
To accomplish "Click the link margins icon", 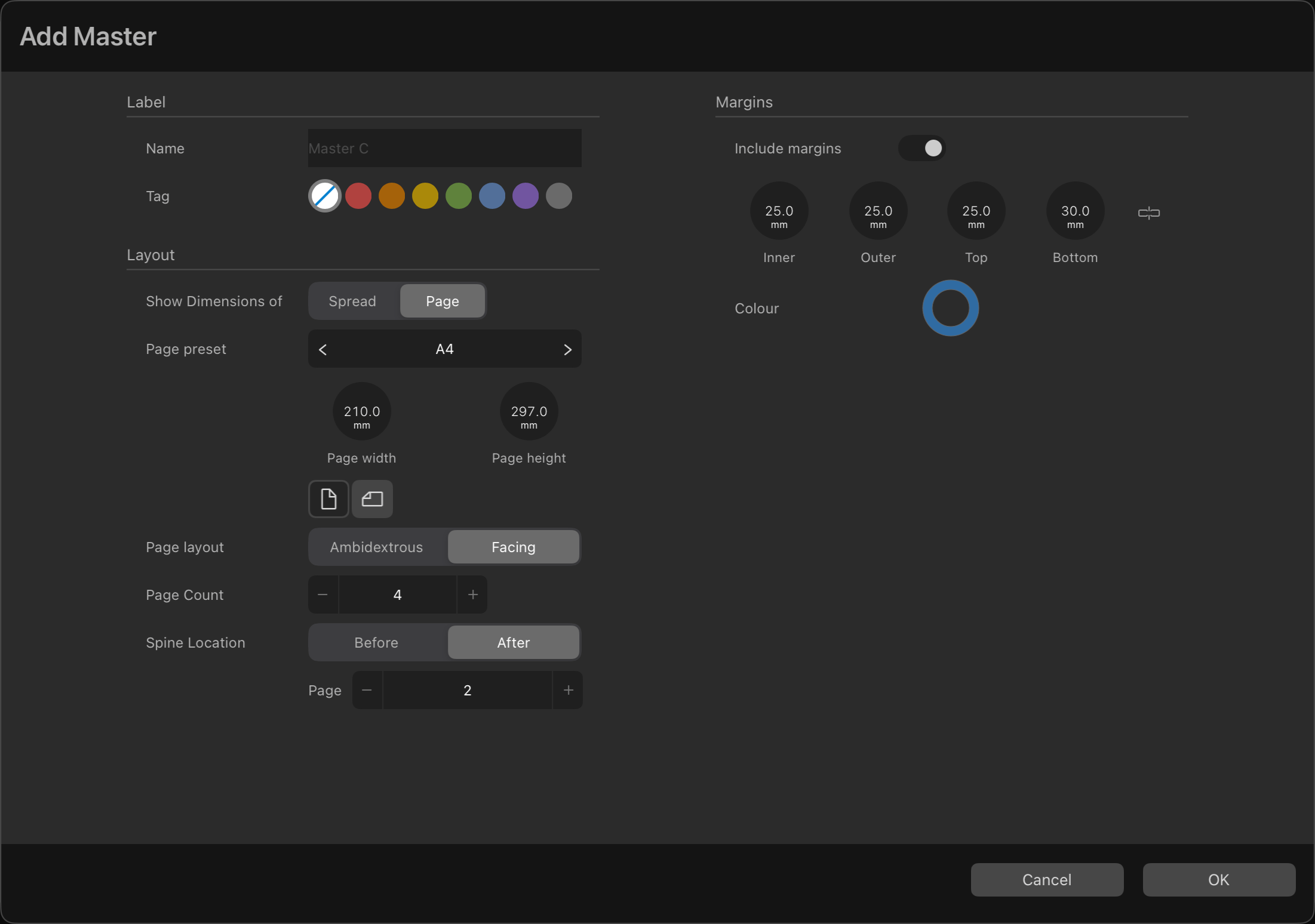I will [x=1149, y=212].
